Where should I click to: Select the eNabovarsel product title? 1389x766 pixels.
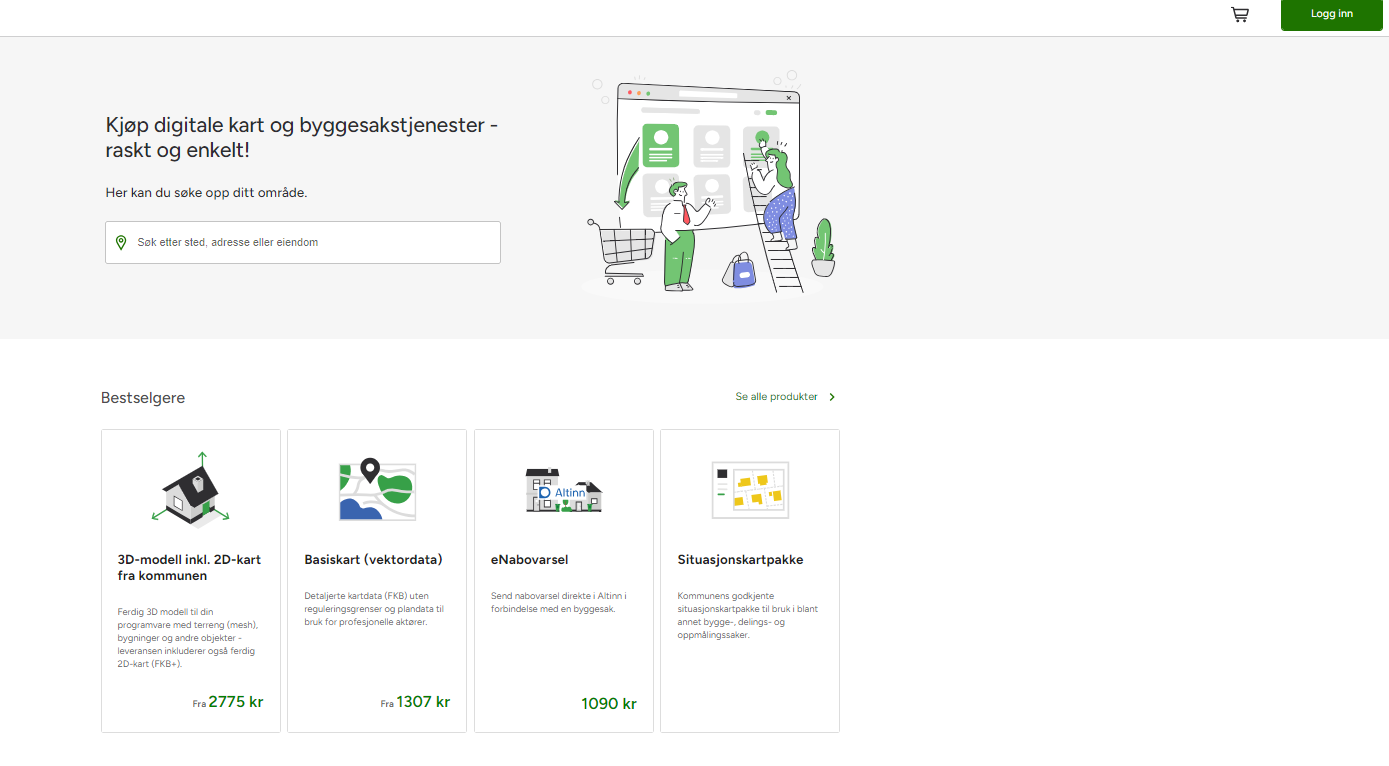click(529, 560)
